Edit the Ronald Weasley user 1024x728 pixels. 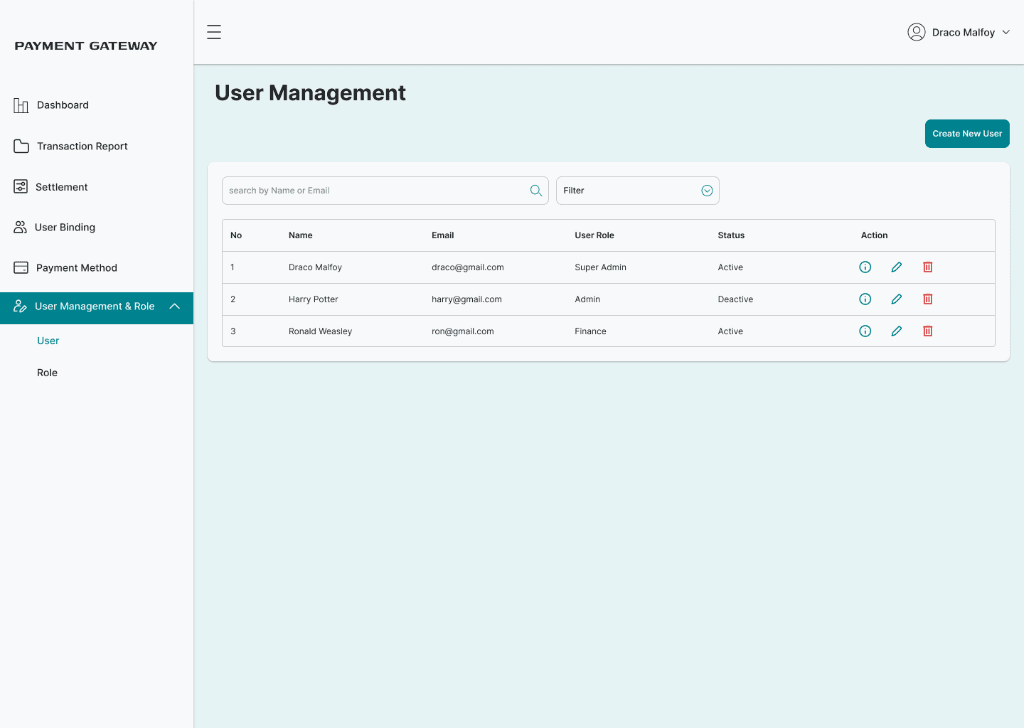coord(896,331)
